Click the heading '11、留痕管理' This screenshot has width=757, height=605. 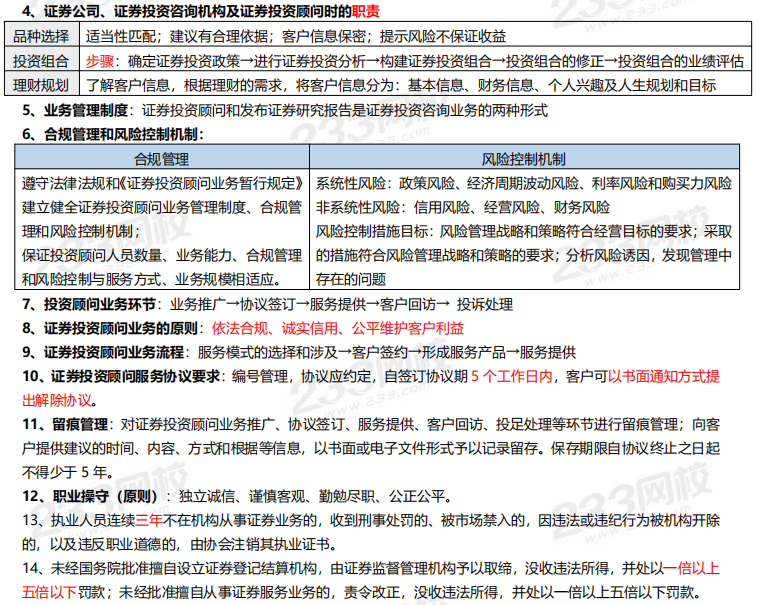(65, 424)
